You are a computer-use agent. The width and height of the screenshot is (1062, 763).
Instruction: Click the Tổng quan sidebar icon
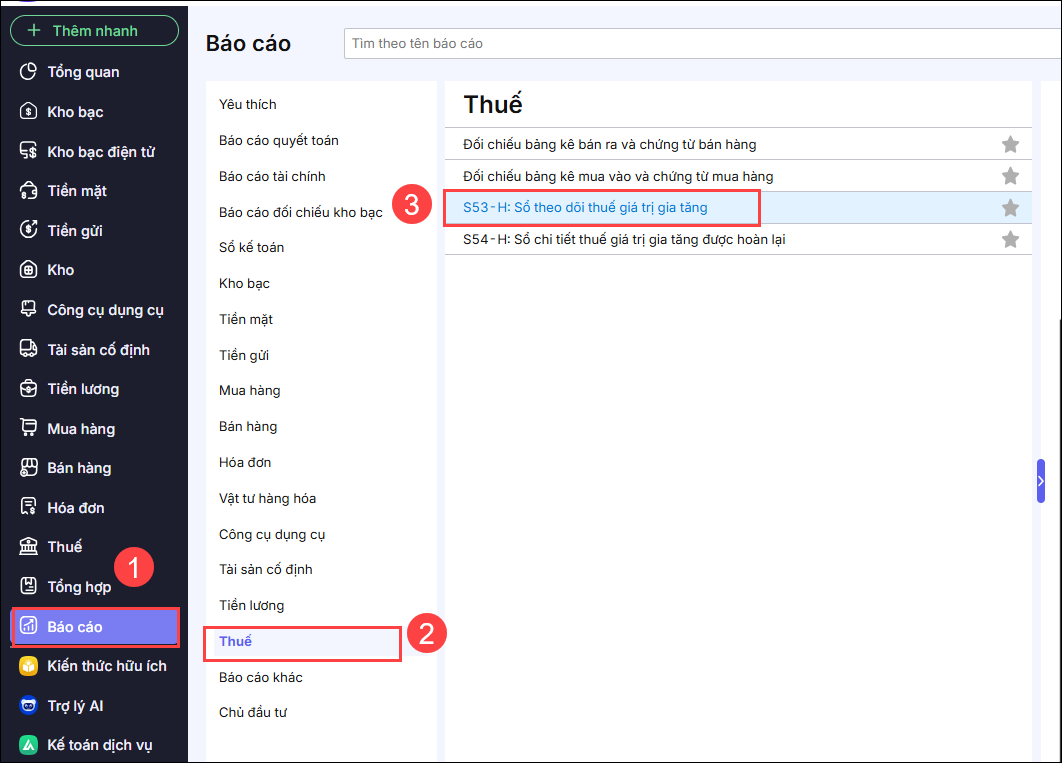tap(29, 72)
